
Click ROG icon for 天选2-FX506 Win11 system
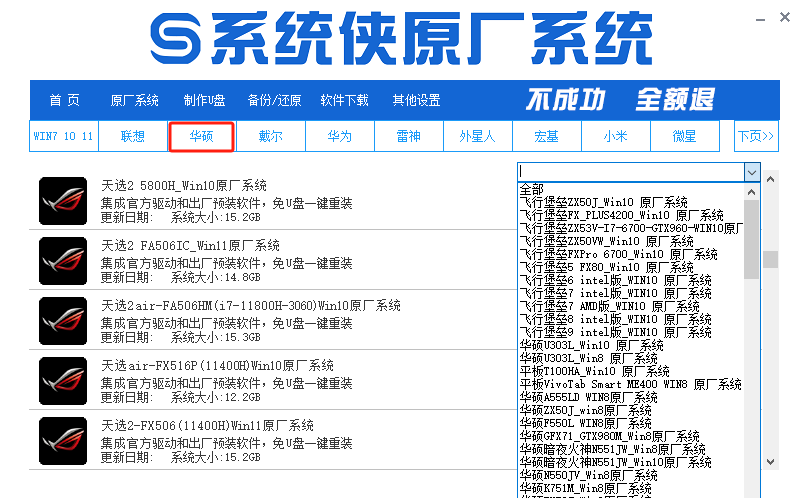click(x=63, y=441)
